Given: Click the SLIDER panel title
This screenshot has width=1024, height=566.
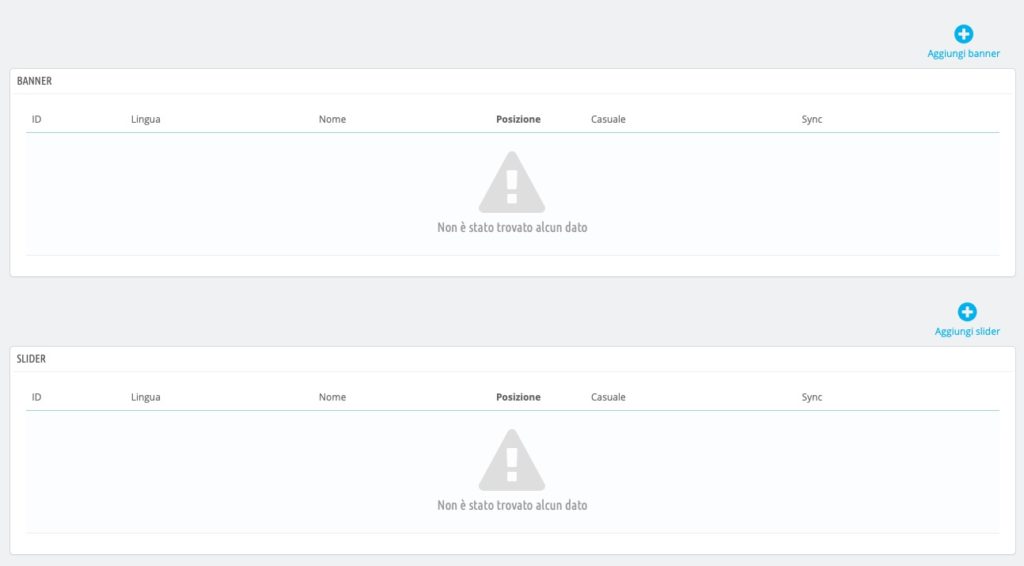Looking at the screenshot, I should point(31,359).
